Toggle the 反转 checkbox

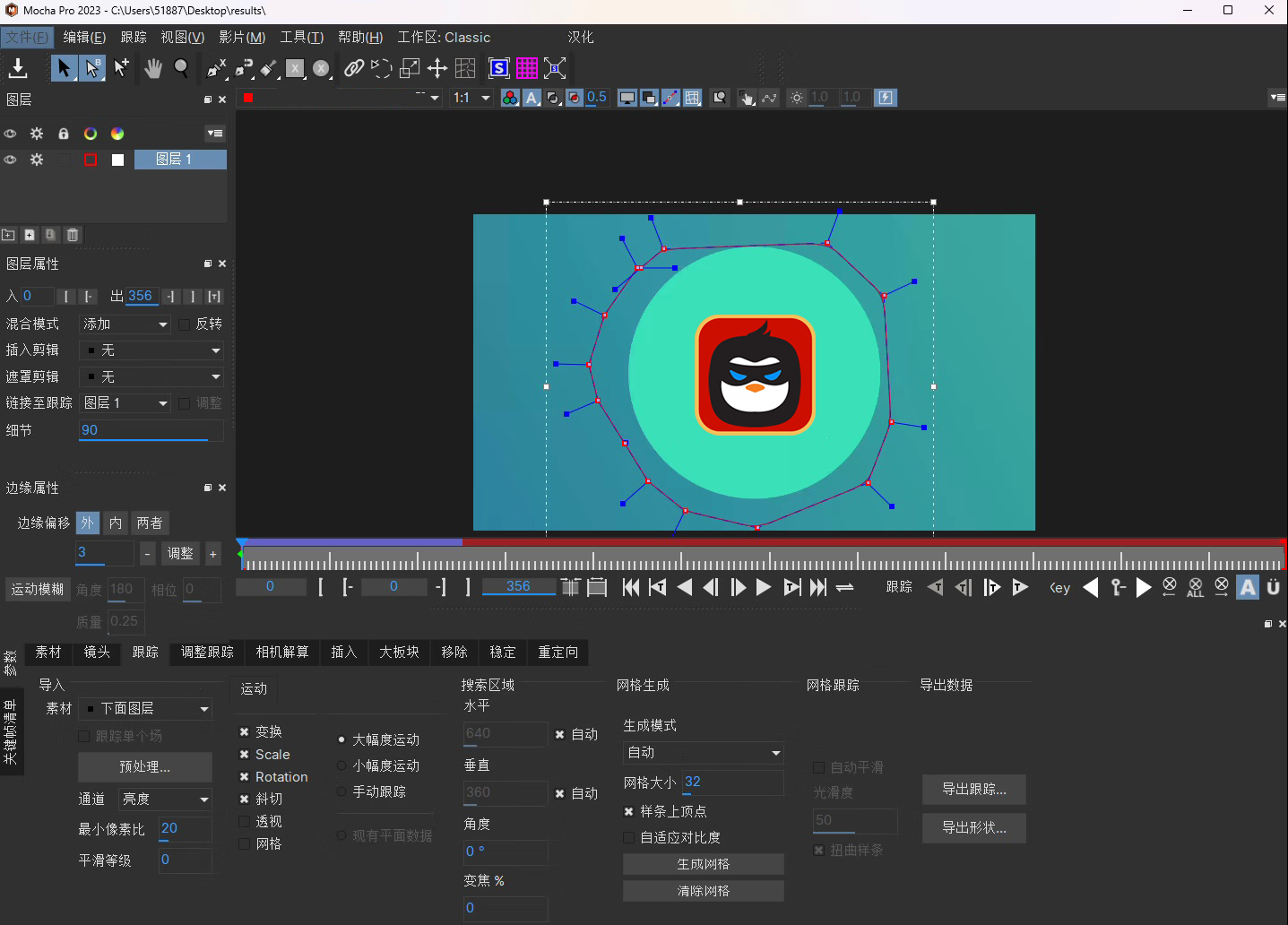185,324
